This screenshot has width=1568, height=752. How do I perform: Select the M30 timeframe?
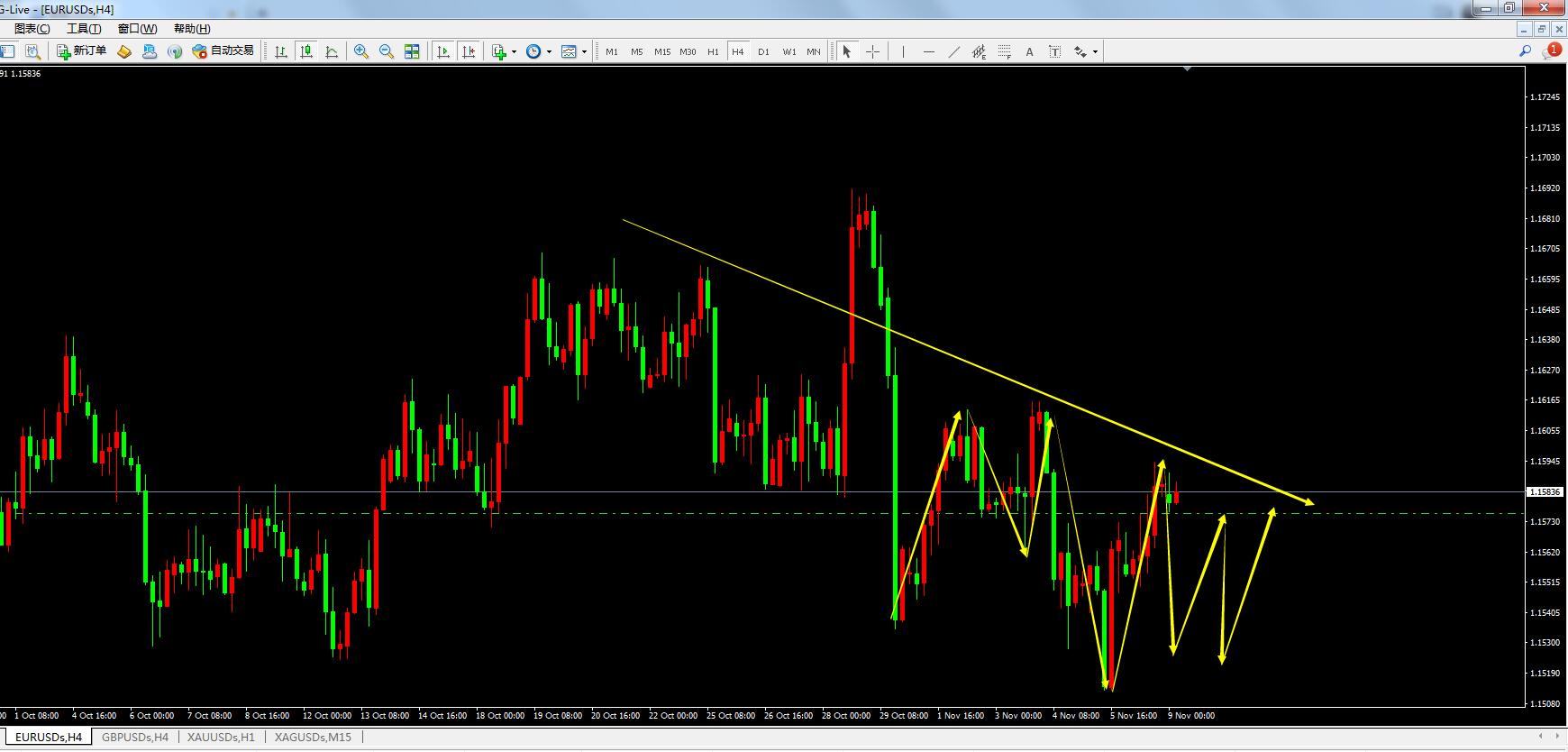point(688,51)
